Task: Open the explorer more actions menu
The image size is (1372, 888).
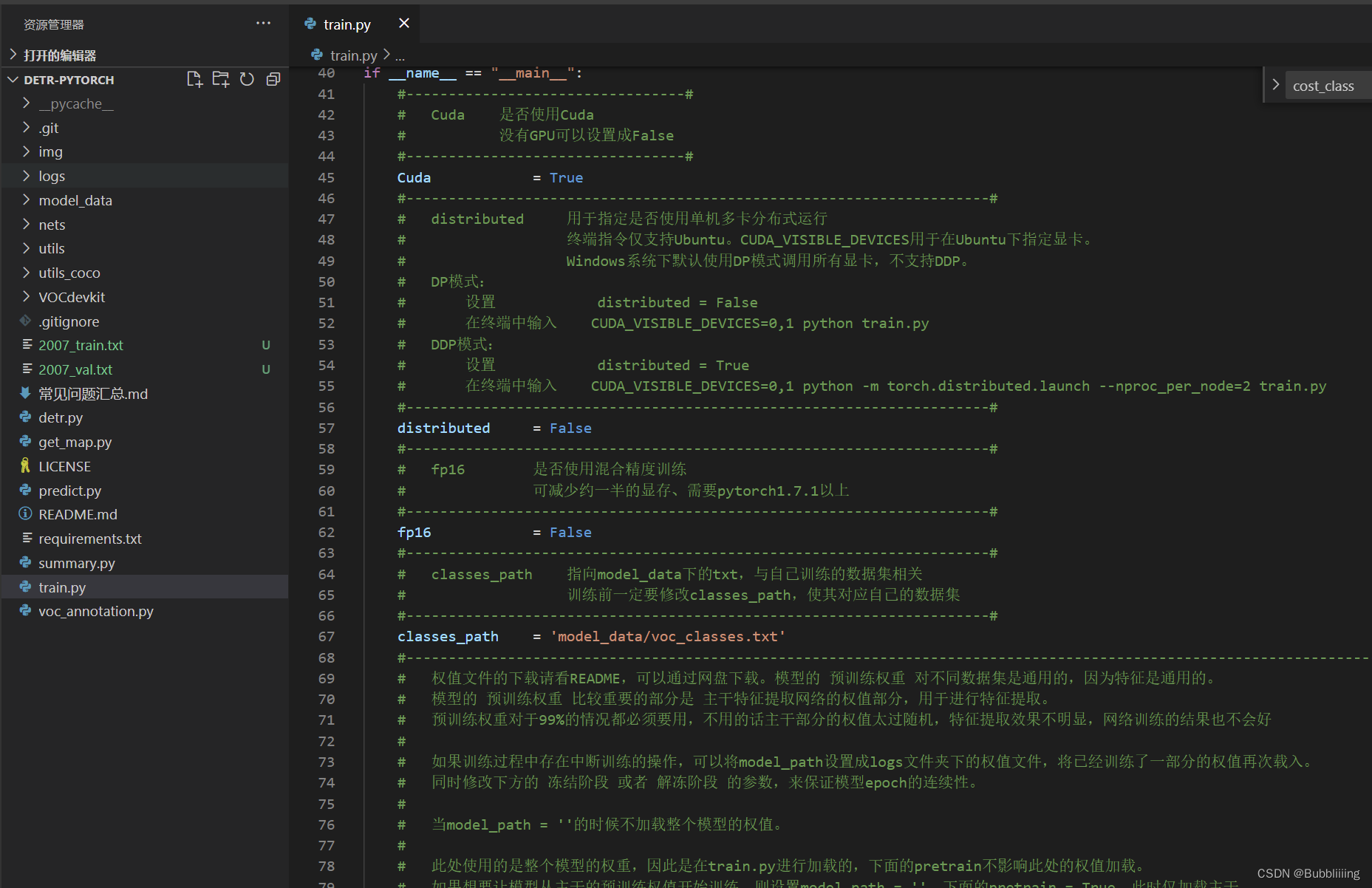Action: pyautogui.click(x=263, y=24)
